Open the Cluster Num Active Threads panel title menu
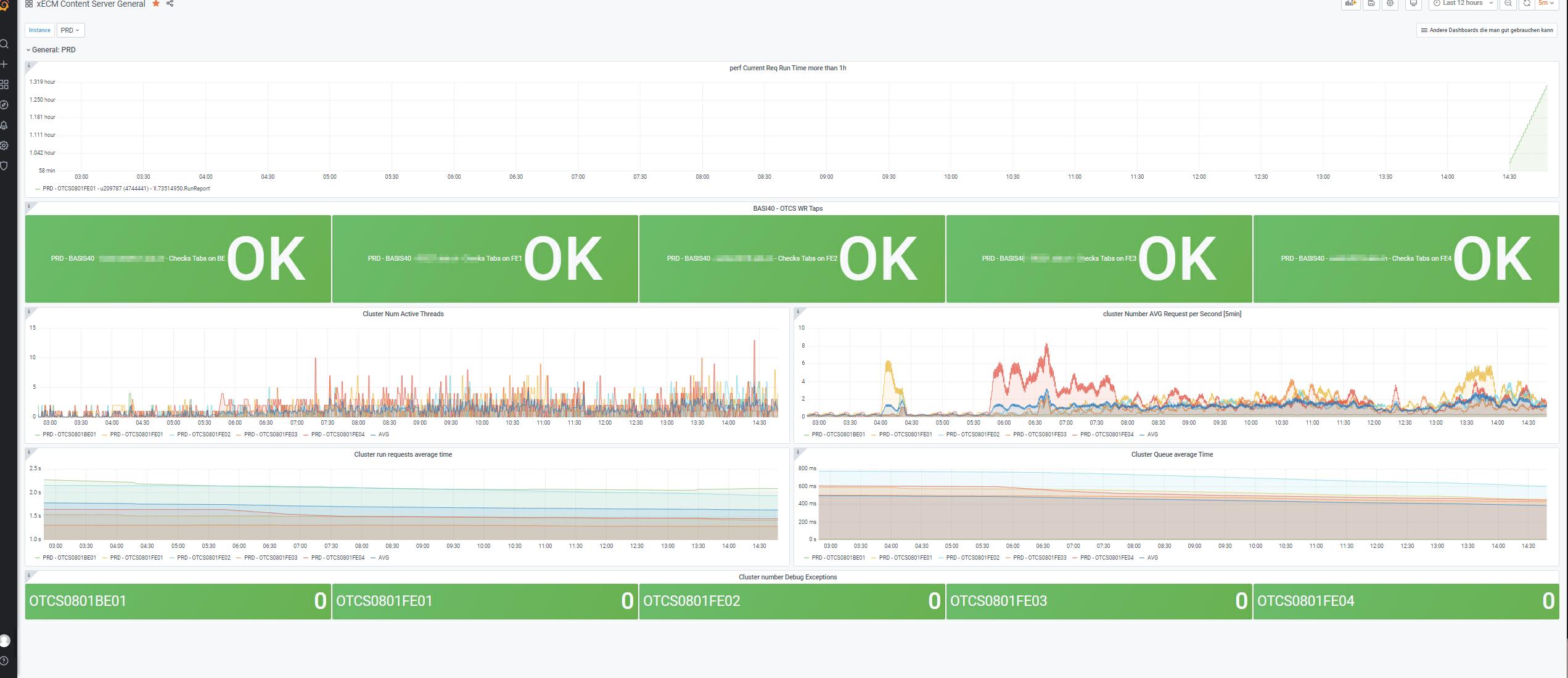Image resolution: width=1568 pixels, height=678 pixels. [x=403, y=314]
